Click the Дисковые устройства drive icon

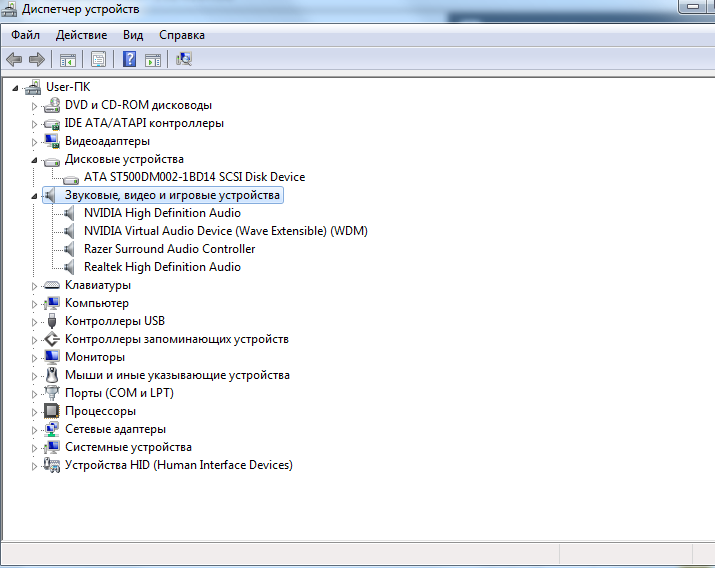coord(52,161)
